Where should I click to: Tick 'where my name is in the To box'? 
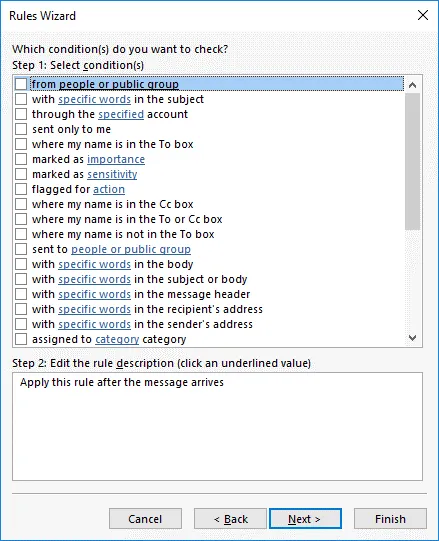click(21, 144)
